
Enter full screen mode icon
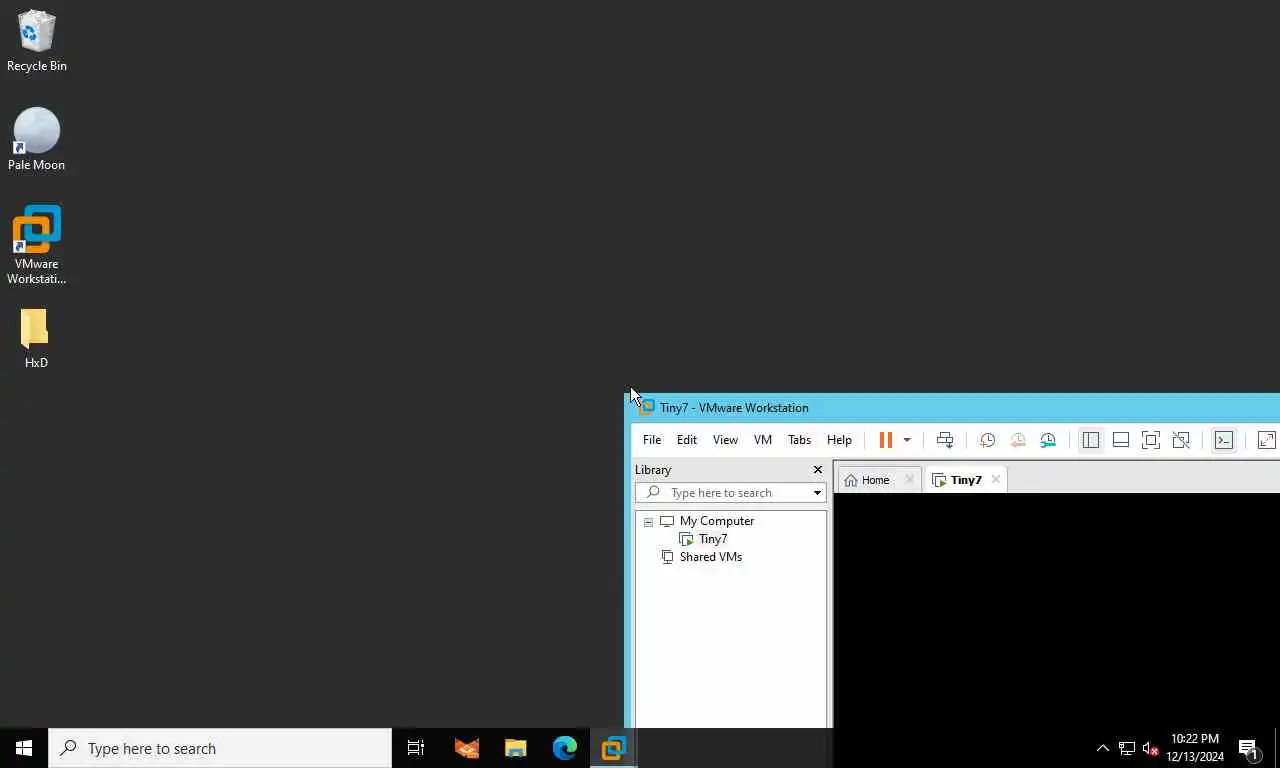point(1151,440)
